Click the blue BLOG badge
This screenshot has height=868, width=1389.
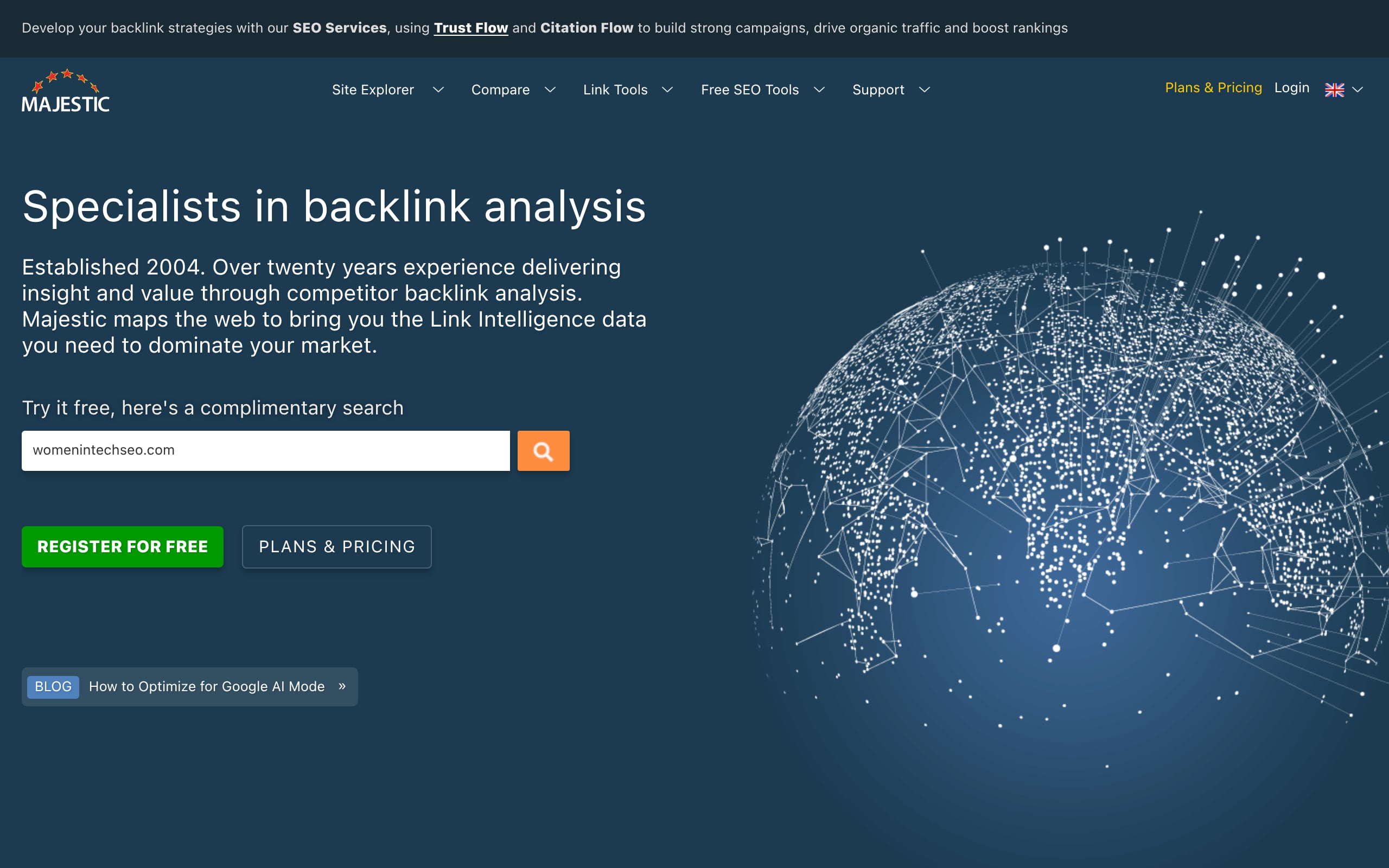53,687
